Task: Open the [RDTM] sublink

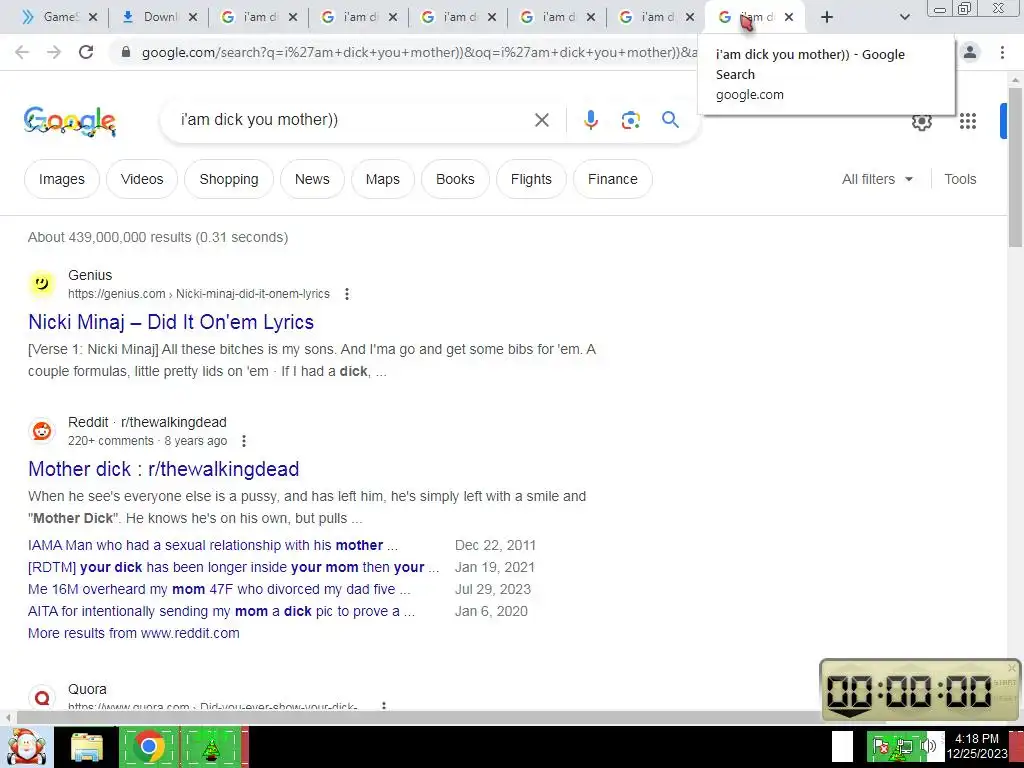Action: tap(233, 567)
